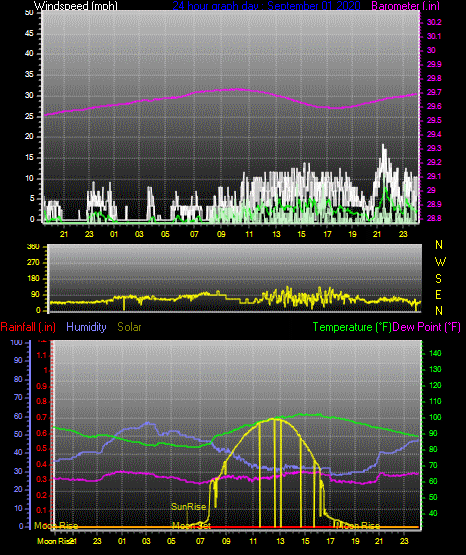Click "80" on the blue humidity axis
This screenshot has height=555, width=466.
coord(18,379)
